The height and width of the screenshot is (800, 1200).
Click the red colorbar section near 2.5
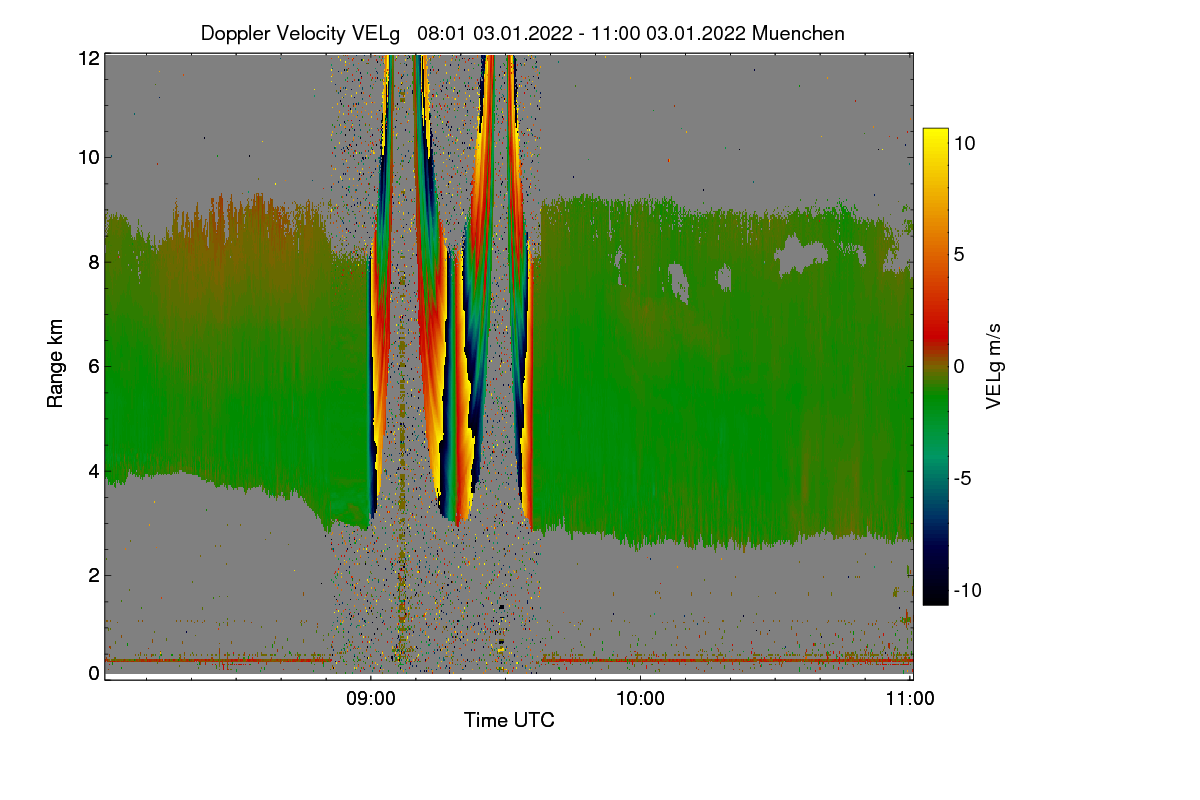tap(935, 310)
